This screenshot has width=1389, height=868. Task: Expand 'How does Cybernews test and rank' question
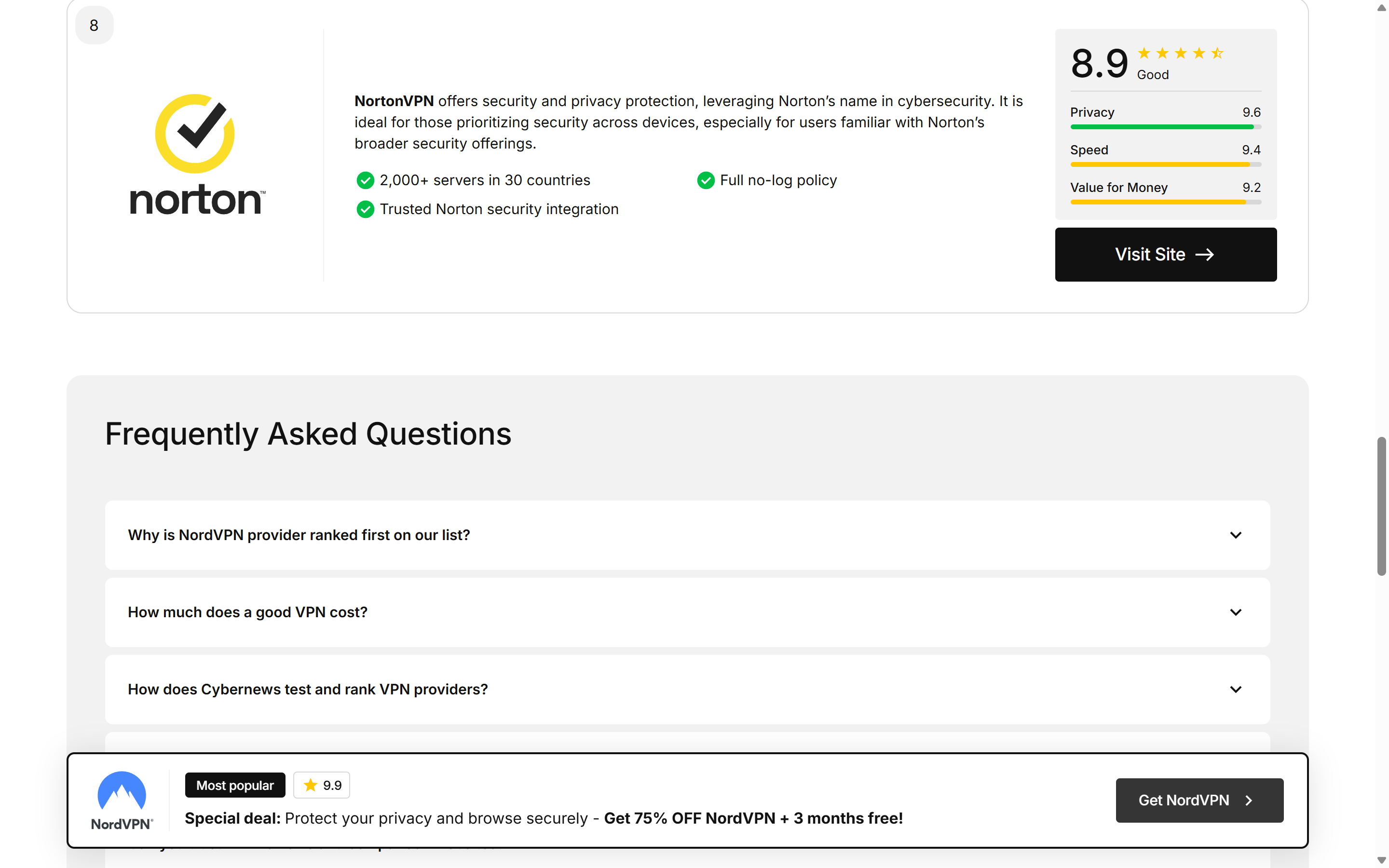687,689
